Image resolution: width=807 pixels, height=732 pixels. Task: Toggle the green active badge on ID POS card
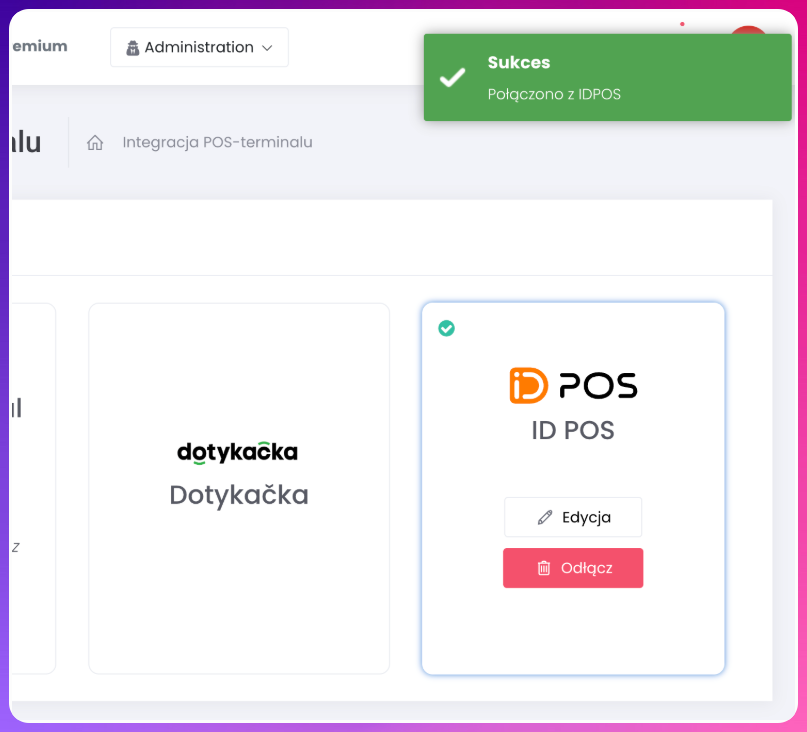[446, 328]
